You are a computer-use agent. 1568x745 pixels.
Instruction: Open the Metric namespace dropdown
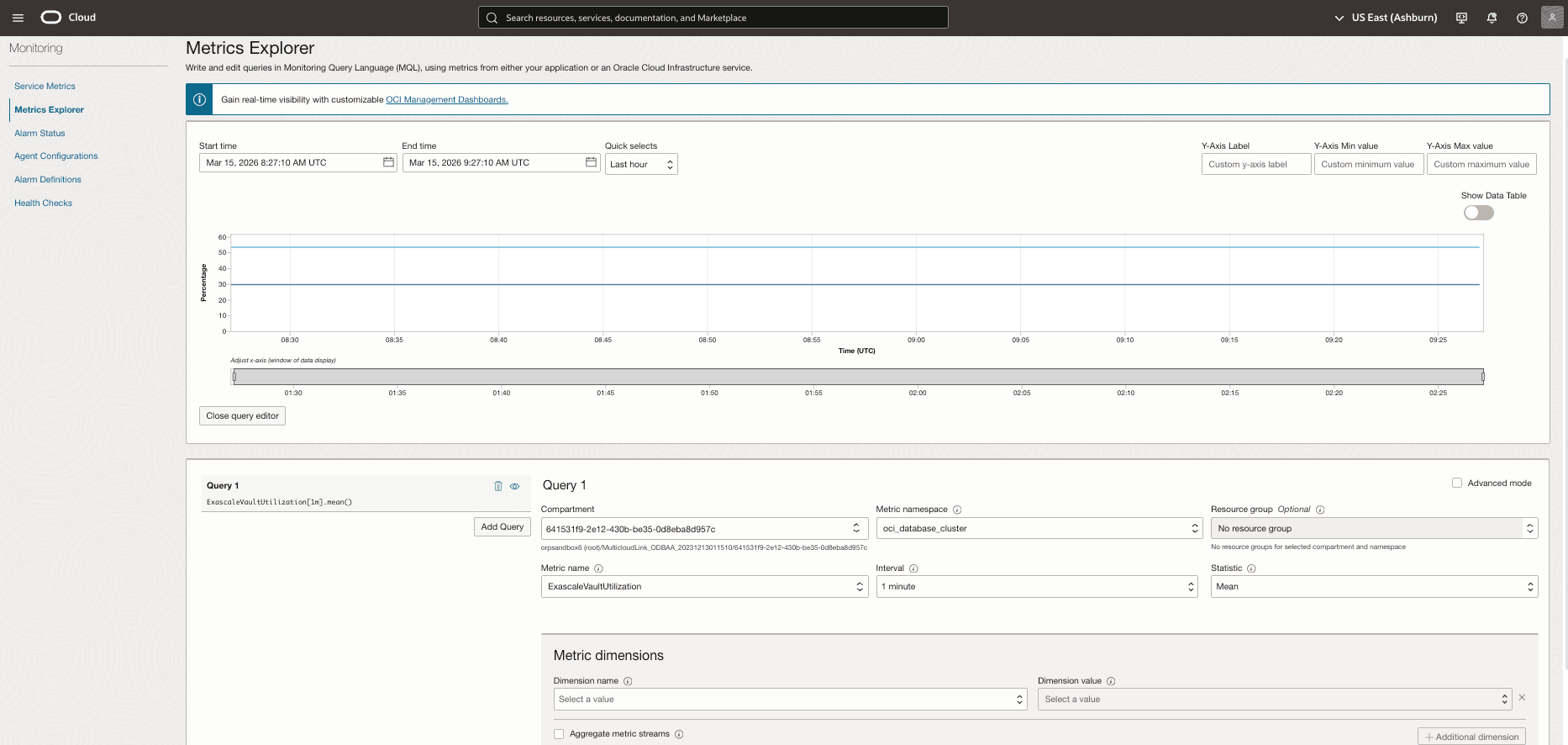tap(1039, 528)
